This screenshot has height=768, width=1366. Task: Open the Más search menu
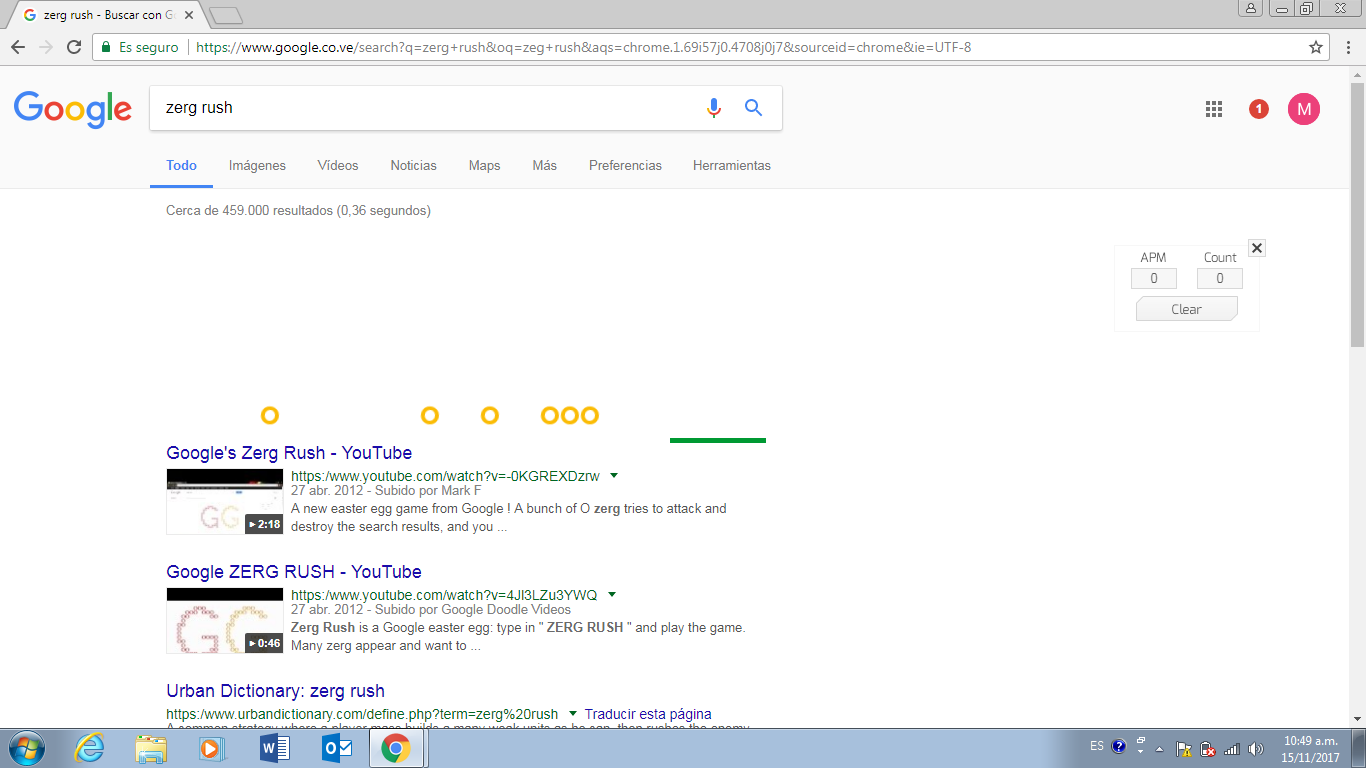(x=544, y=166)
